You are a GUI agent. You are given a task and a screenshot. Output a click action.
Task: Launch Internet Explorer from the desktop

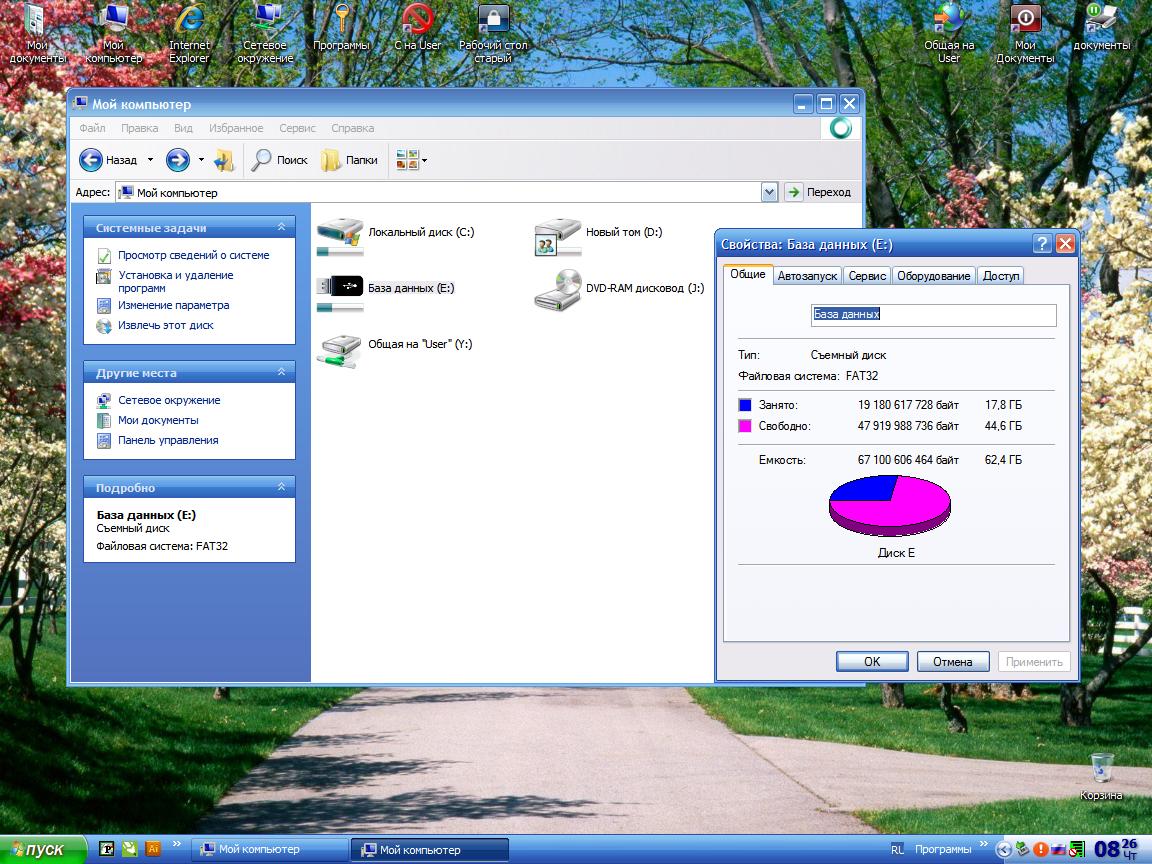point(189,33)
